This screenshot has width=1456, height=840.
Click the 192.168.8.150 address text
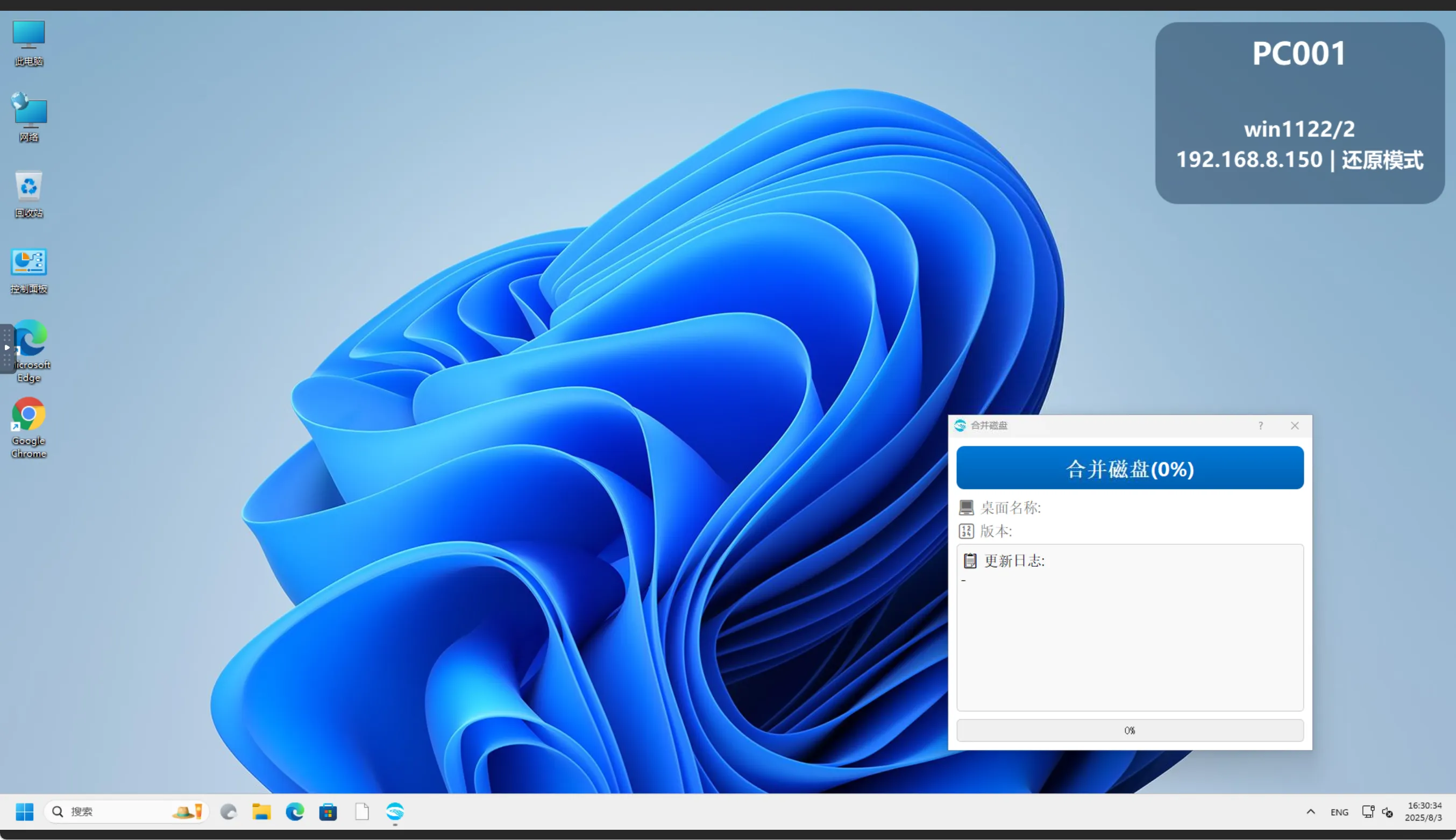[x=1249, y=160]
